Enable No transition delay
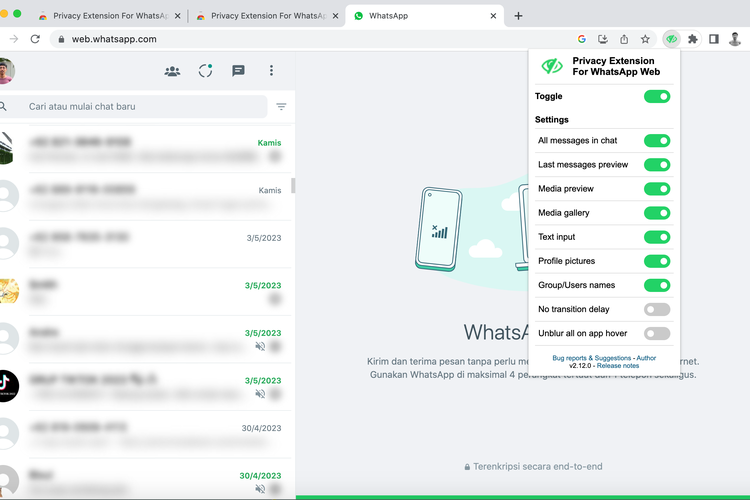This screenshot has height=500, width=750. 656,309
